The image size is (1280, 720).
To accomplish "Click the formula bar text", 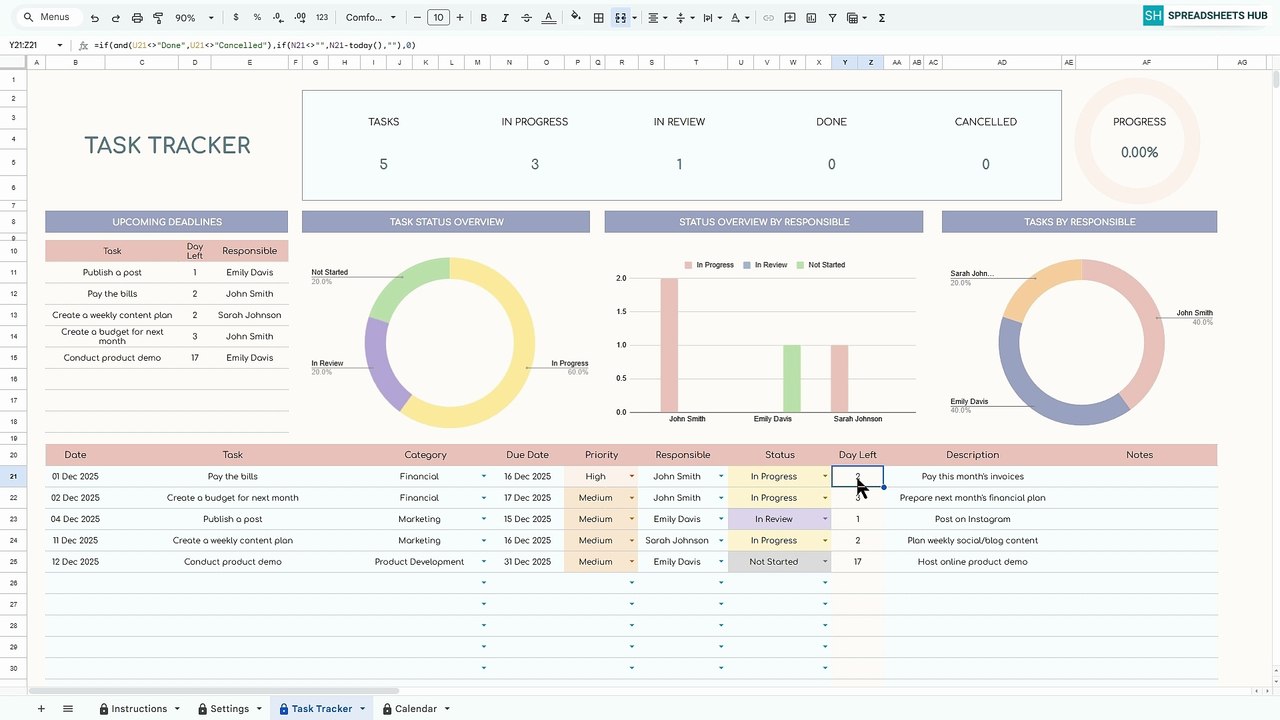I will pos(254,45).
